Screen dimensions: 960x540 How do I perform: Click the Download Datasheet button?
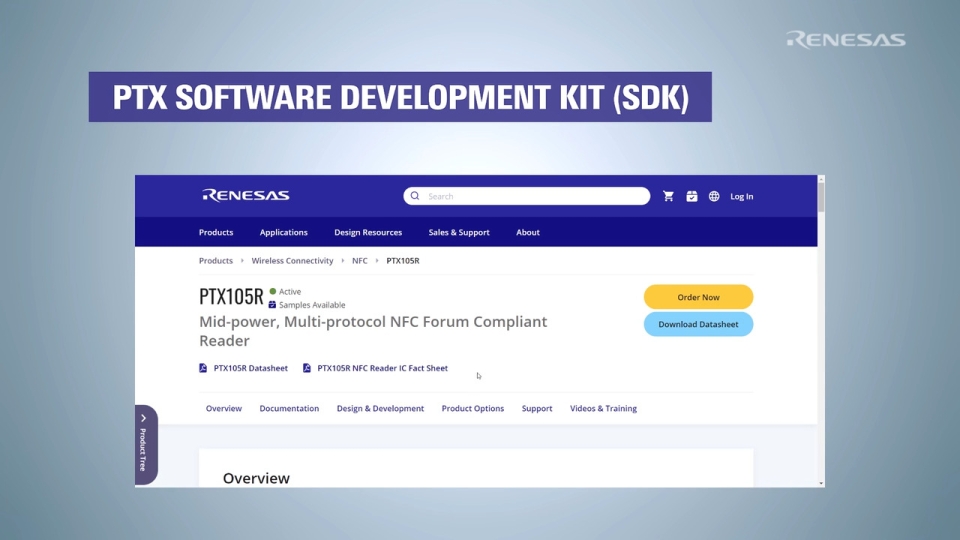click(x=699, y=324)
